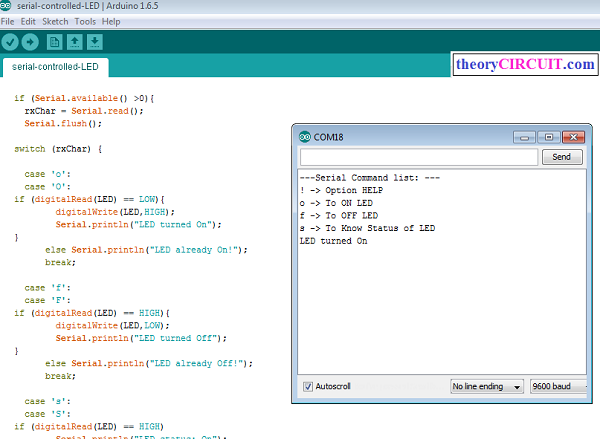The width and height of the screenshot is (600, 439).
Task: Open a sketch with the Open icon
Action: tap(75, 42)
